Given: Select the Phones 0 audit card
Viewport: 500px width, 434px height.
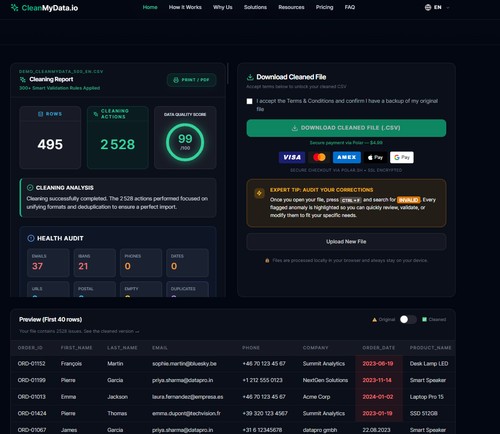Looking at the screenshot, I should [x=141, y=263].
